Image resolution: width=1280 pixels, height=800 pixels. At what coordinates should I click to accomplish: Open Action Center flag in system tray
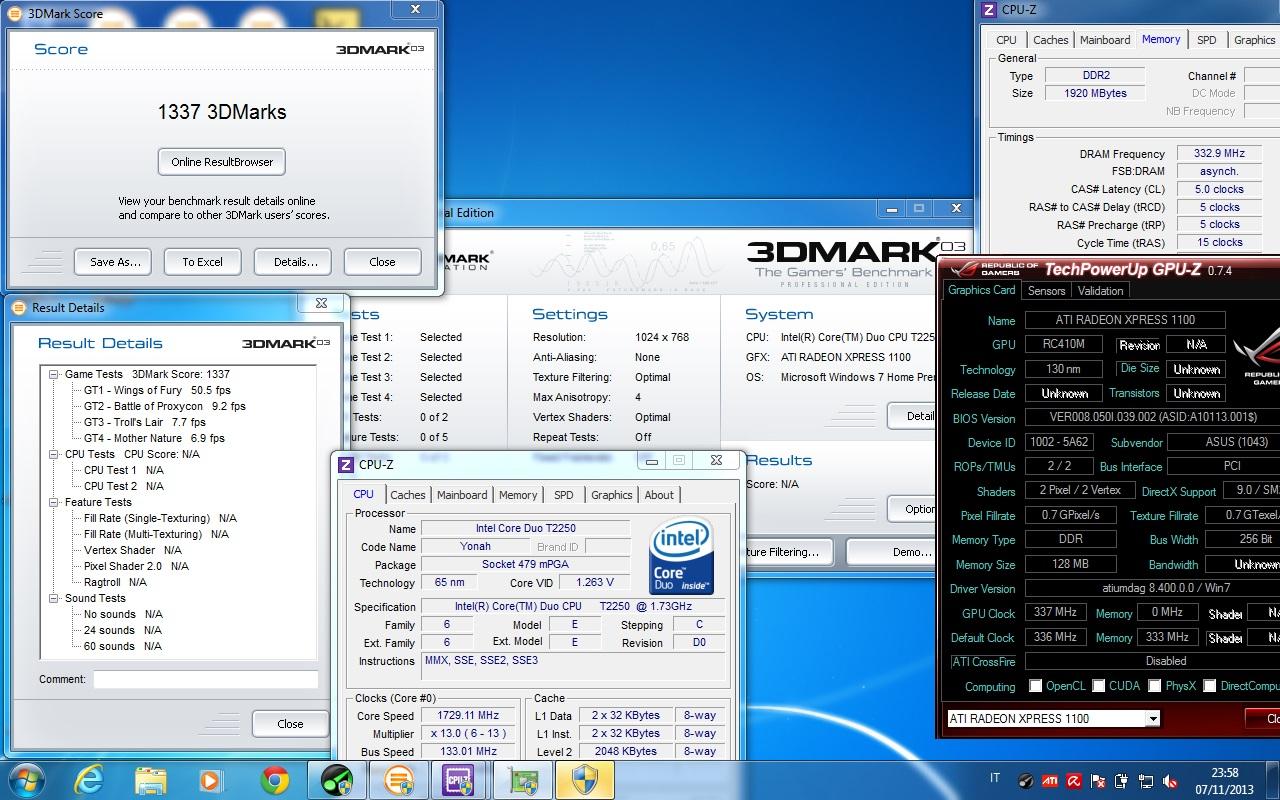click(x=1098, y=780)
